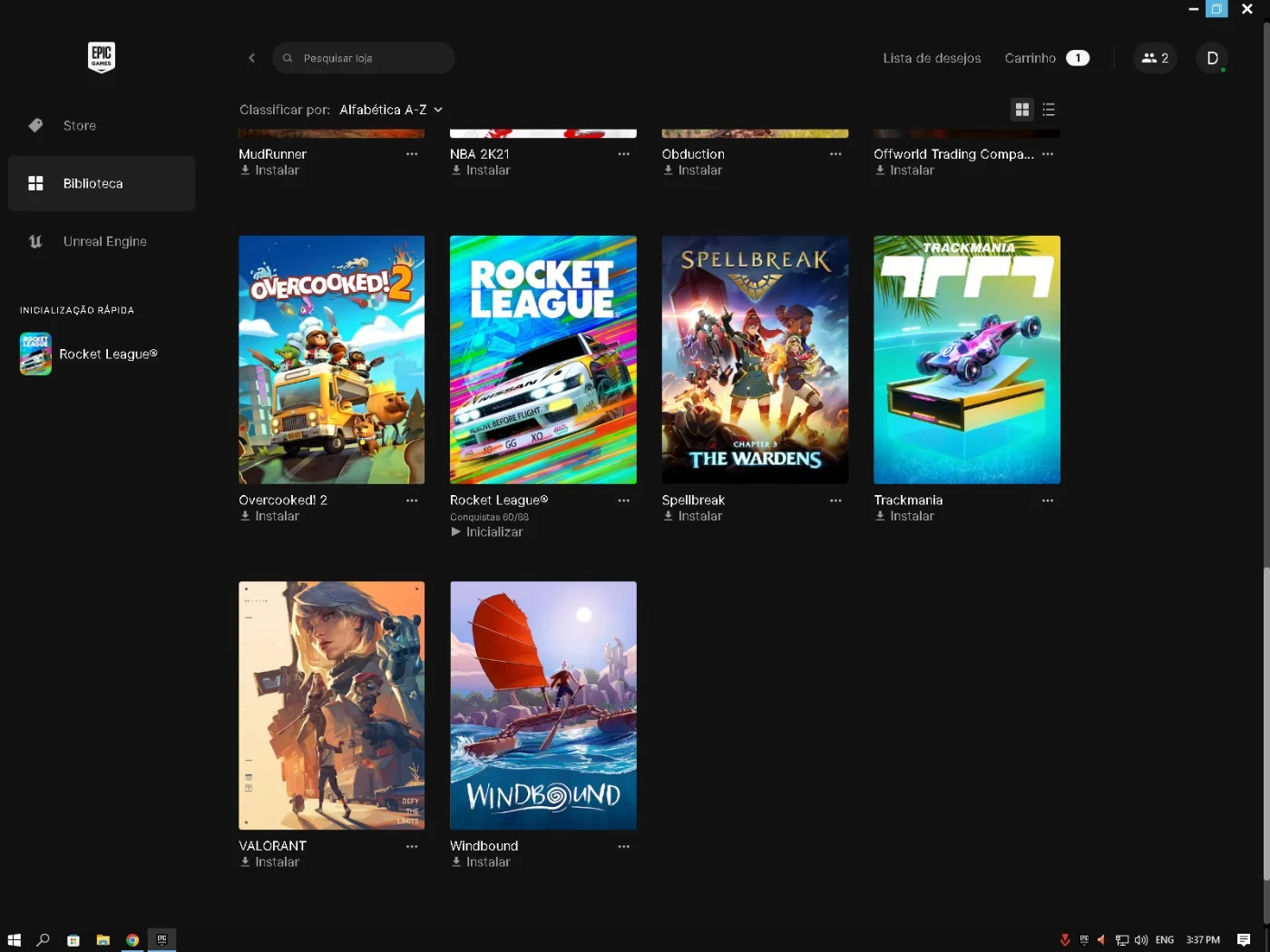Image resolution: width=1270 pixels, height=952 pixels.
Task: Switch to grid view
Action: point(1022,110)
